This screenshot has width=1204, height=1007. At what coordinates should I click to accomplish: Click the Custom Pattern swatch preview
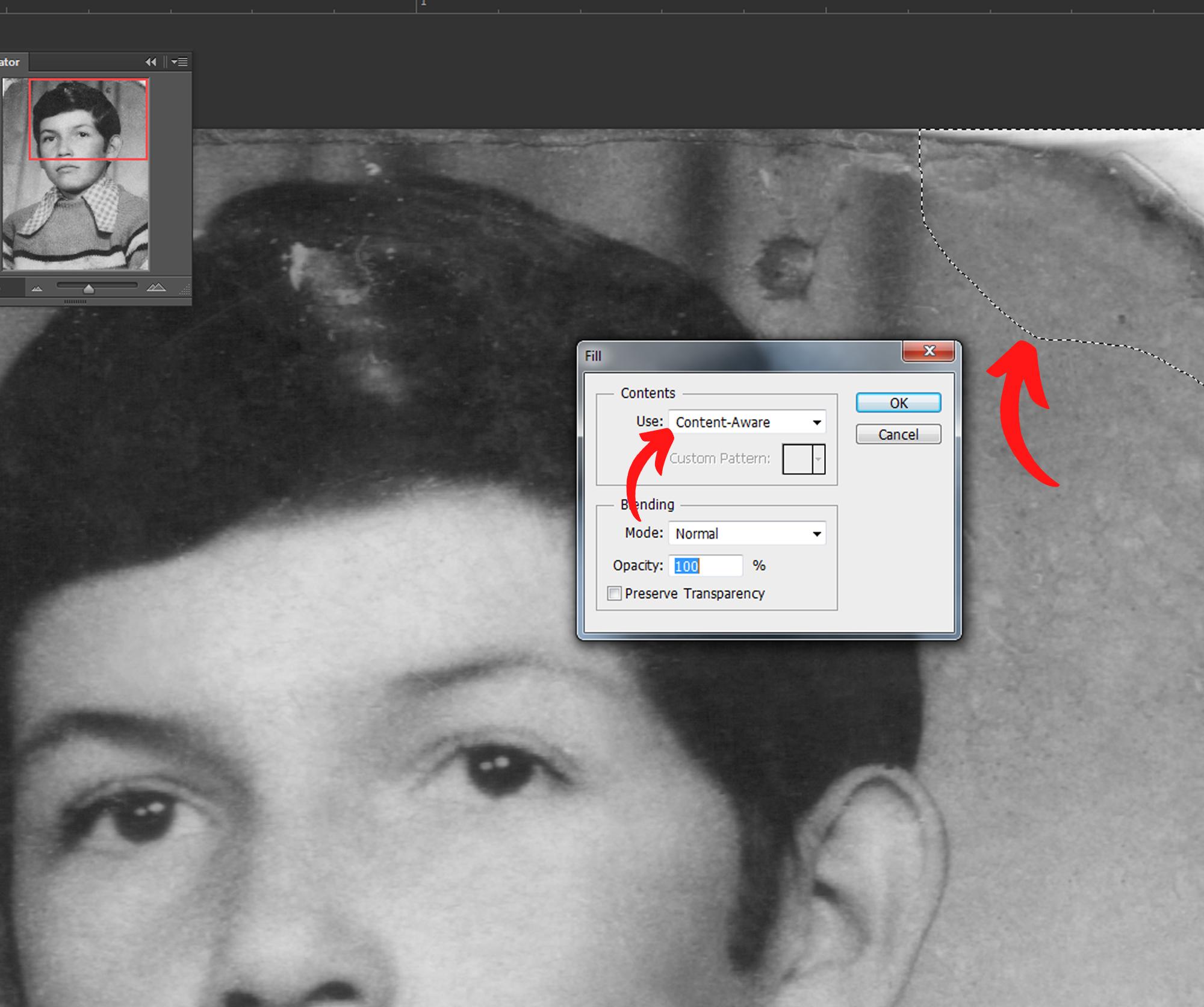[797, 460]
